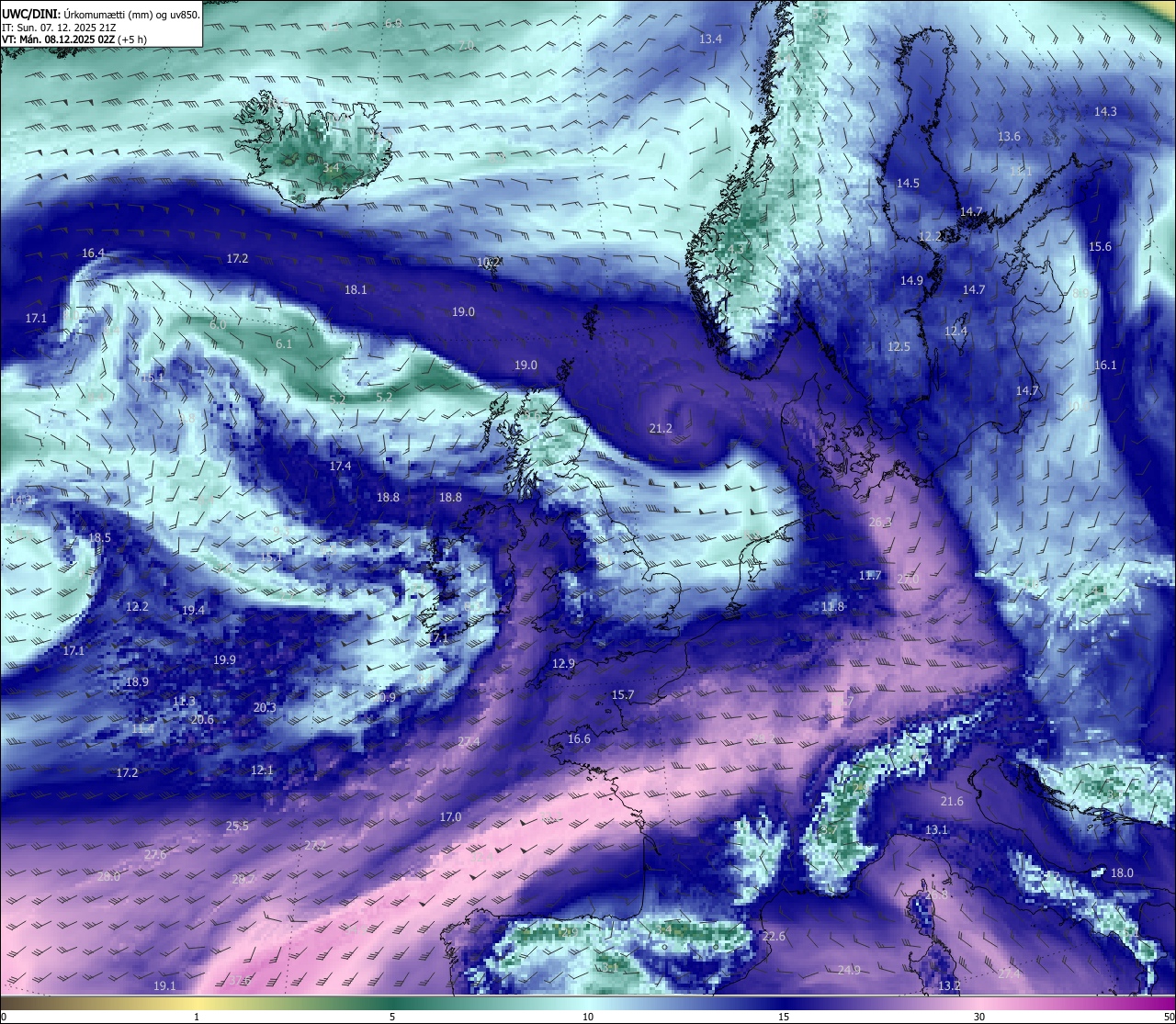Click the map value 15.7
Image resolution: width=1176 pixels, height=1024 pixels.
623,695
